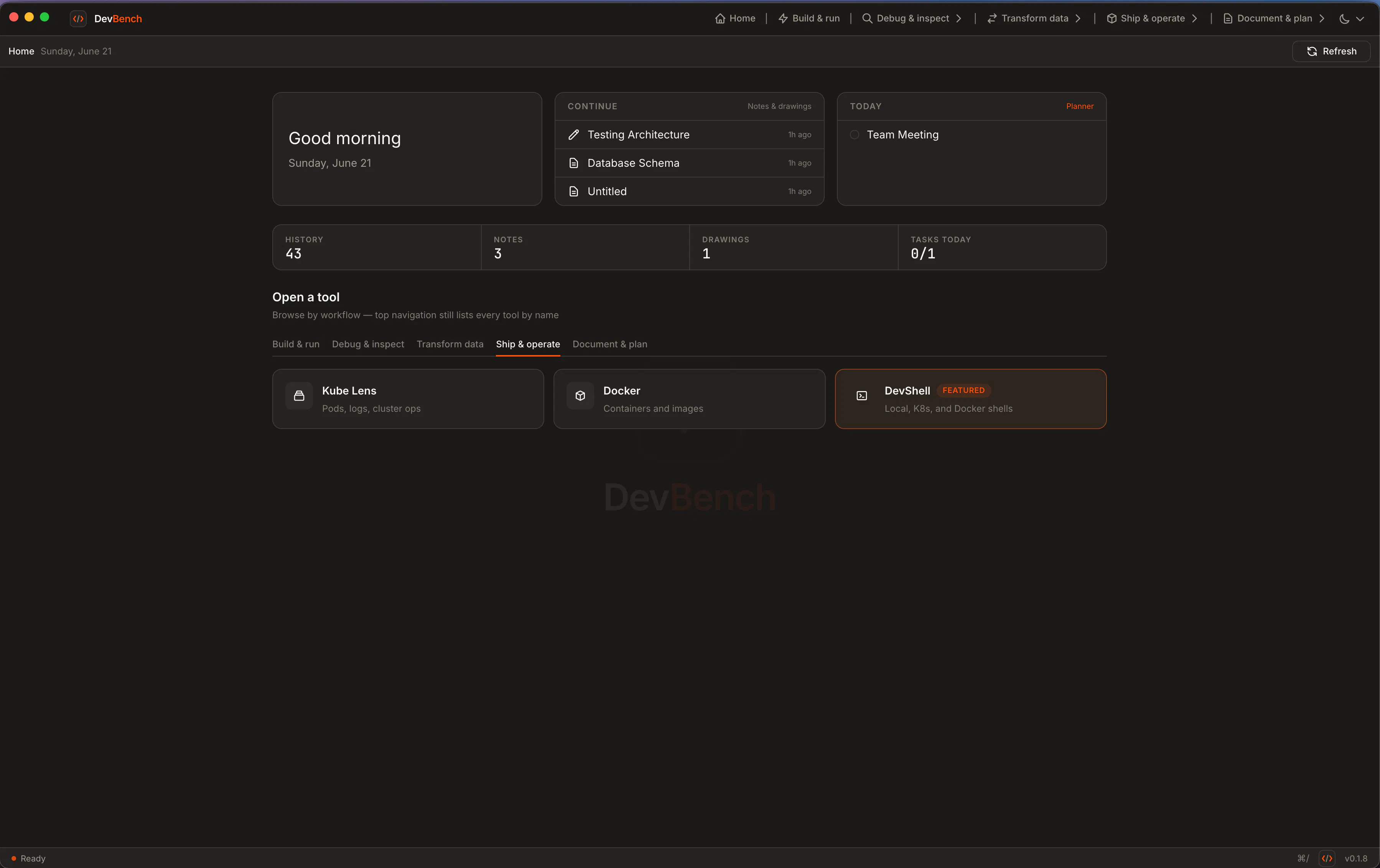Screen dimensions: 1380x868
Task: Click the Home breadcrumb label
Action: (x=21, y=51)
